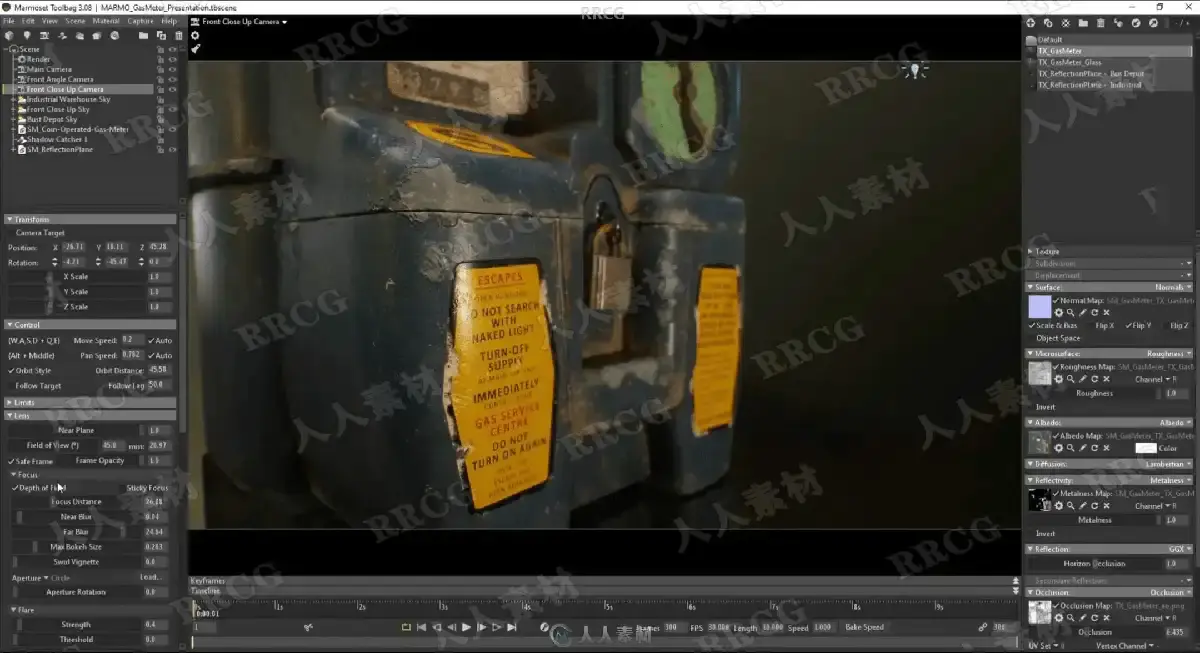Reload the Albedo Map texture
Screen dimensions: 1200x653
1094,449
